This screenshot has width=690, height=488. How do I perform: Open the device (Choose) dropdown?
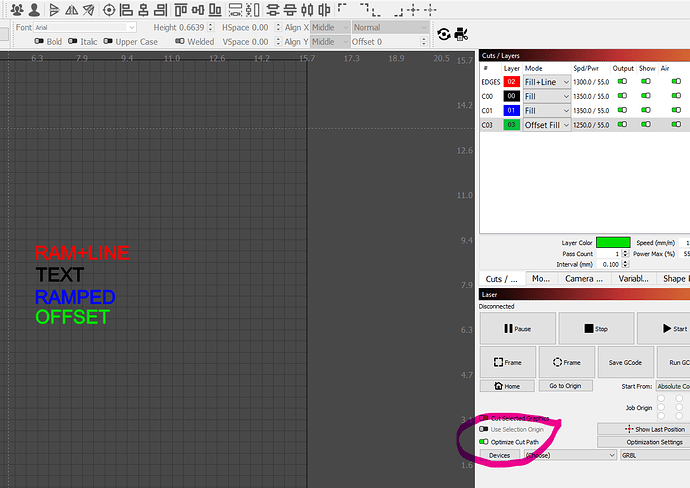coord(570,455)
